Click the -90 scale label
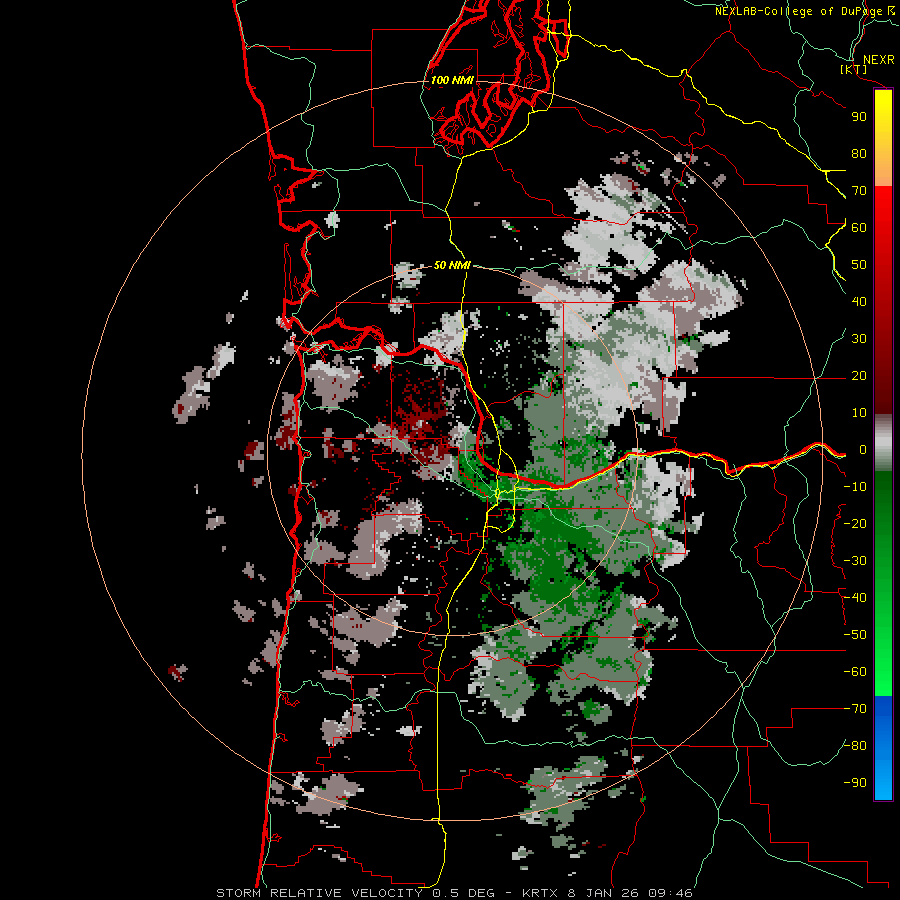This screenshot has width=900, height=900. tap(855, 783)
